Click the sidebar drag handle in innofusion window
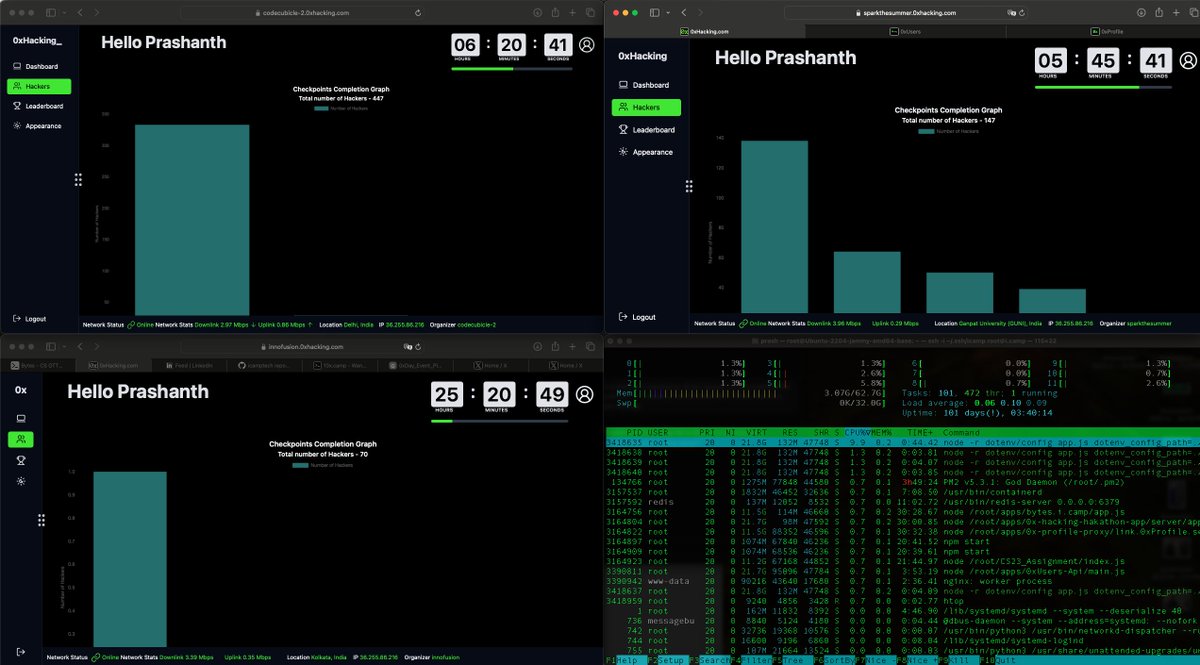The width and height of the screenshot is (1200, 665). pos(41,520)
